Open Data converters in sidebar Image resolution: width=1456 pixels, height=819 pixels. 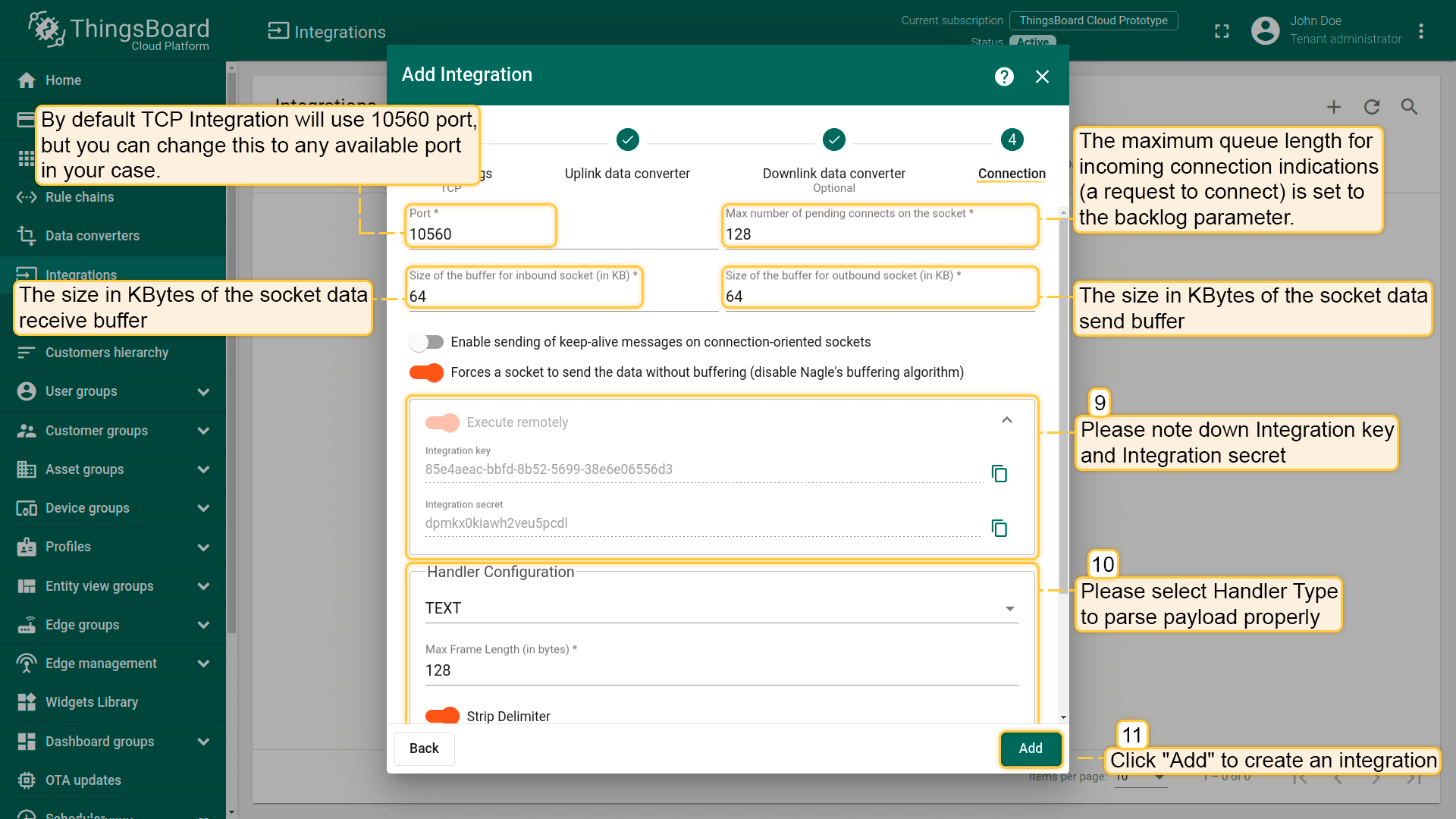(114, 236)
